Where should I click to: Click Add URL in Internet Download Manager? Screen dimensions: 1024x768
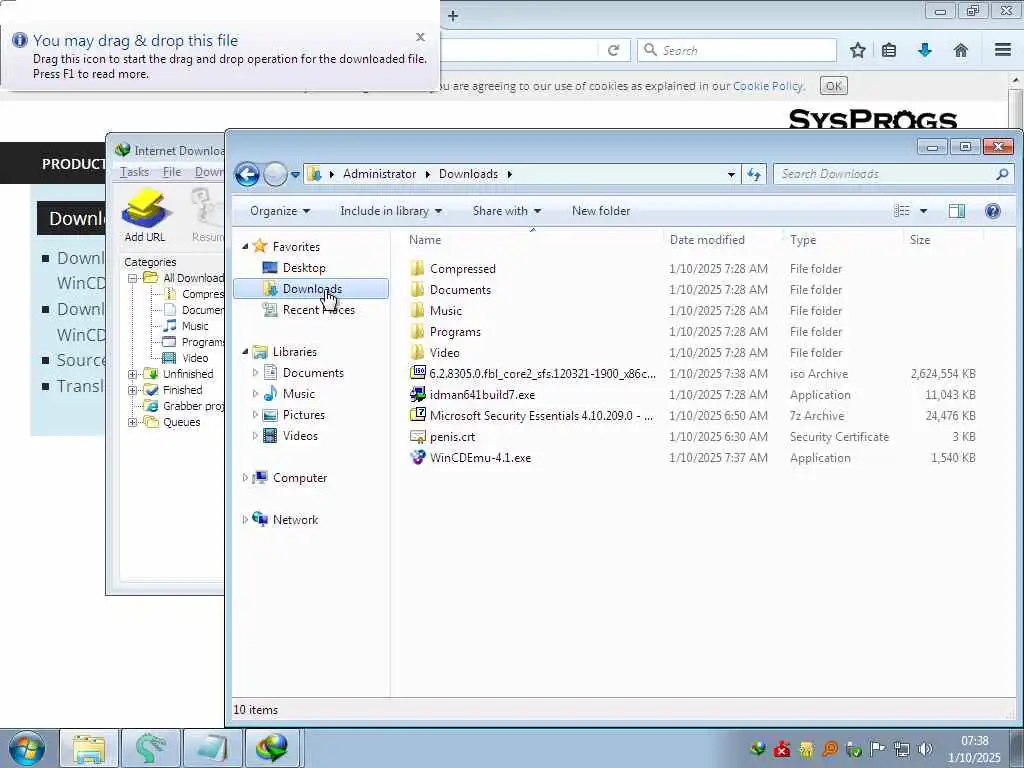145,216
